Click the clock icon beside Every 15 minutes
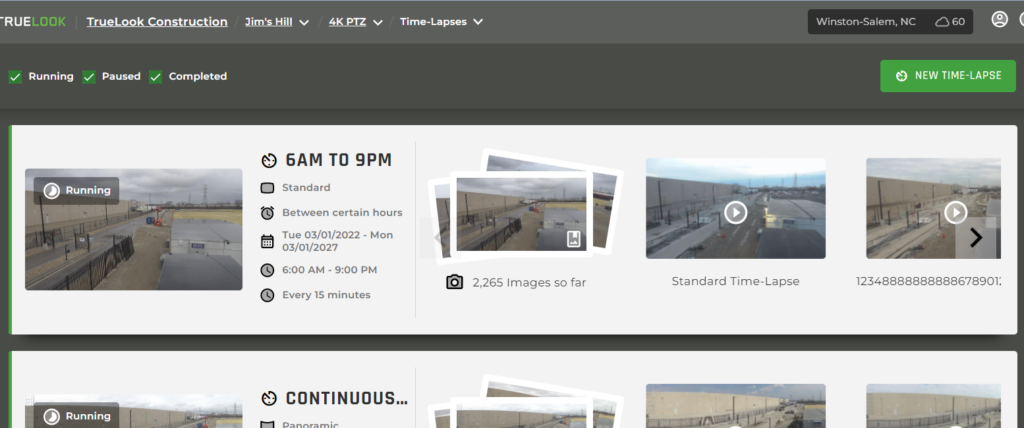The height and width of the screenshot is (428, 1024). [267, 295]
